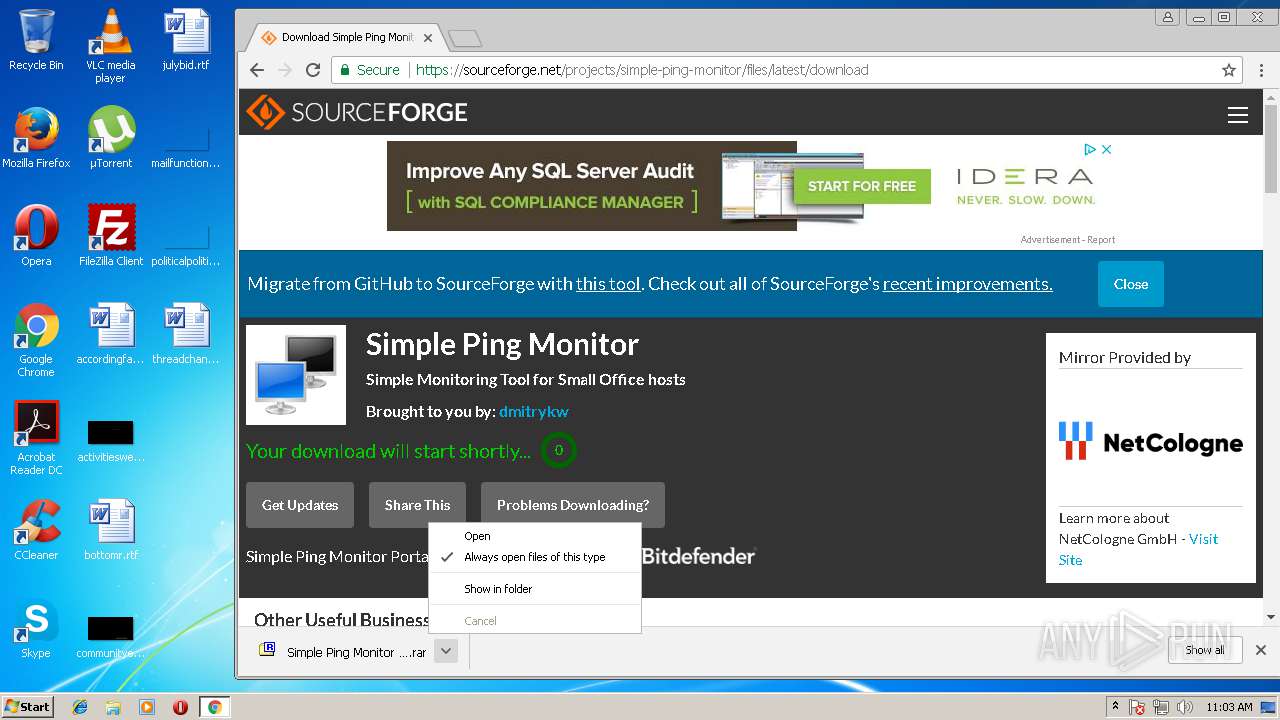Open julybid.rtf document on desktop
The height and width of the screenshot is (720, 1280).
[x=186, y=40]
